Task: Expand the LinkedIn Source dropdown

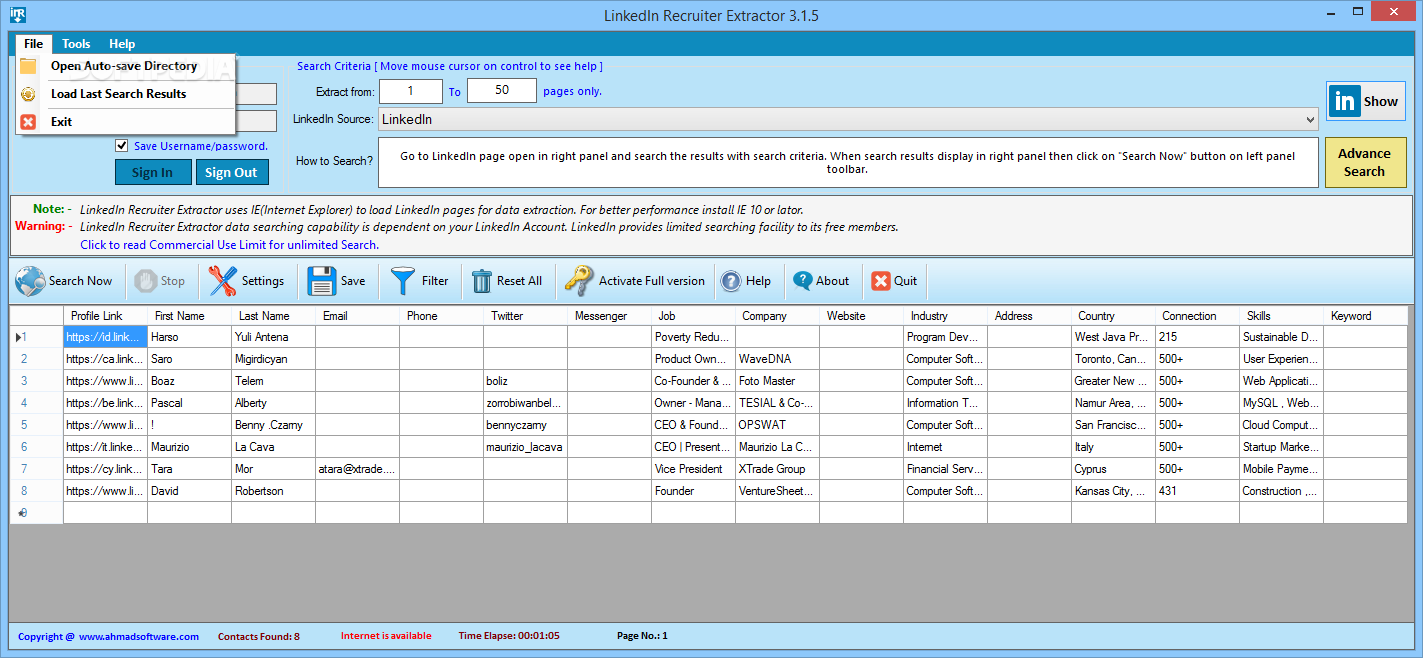Action: pos(1310,120)
